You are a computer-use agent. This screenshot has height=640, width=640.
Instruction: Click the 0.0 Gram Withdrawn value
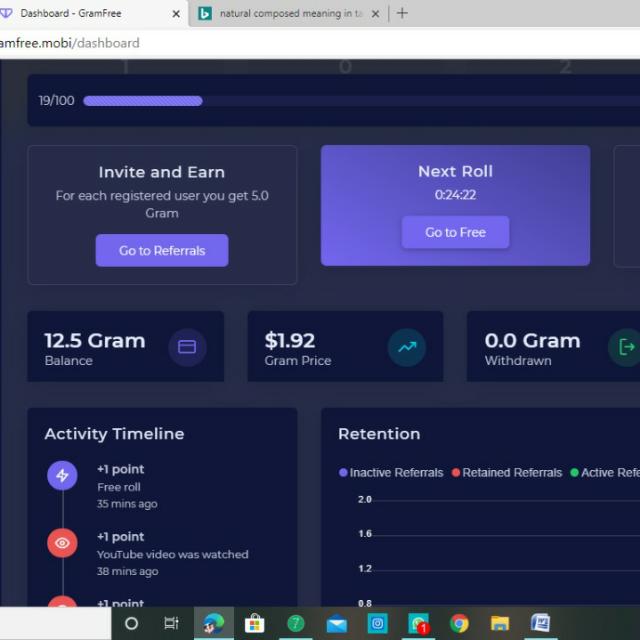click(x=532, y=340)
